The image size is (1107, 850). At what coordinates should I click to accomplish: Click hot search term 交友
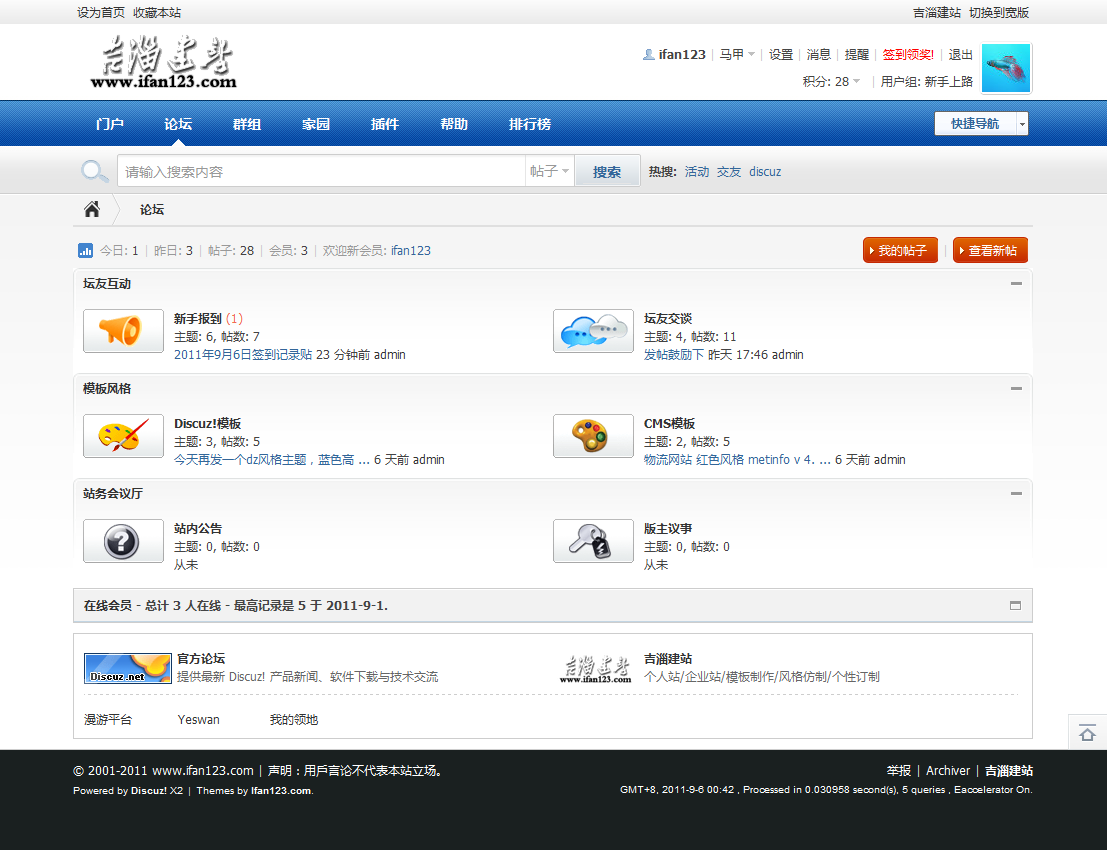729,172
